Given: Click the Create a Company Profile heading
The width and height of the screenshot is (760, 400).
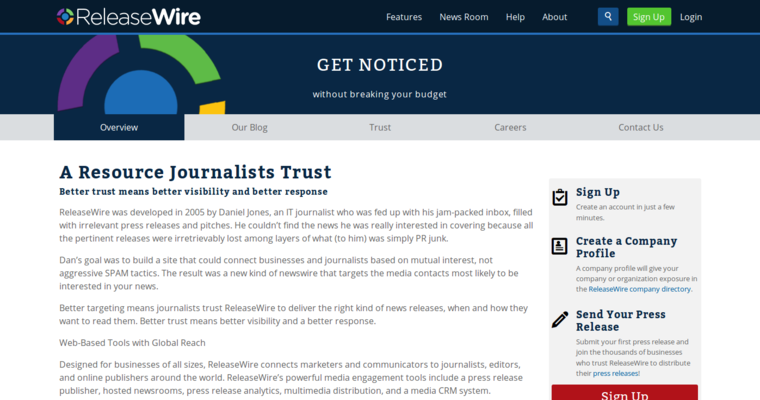Looking at the screenshot, I should [x=626, y=247].
